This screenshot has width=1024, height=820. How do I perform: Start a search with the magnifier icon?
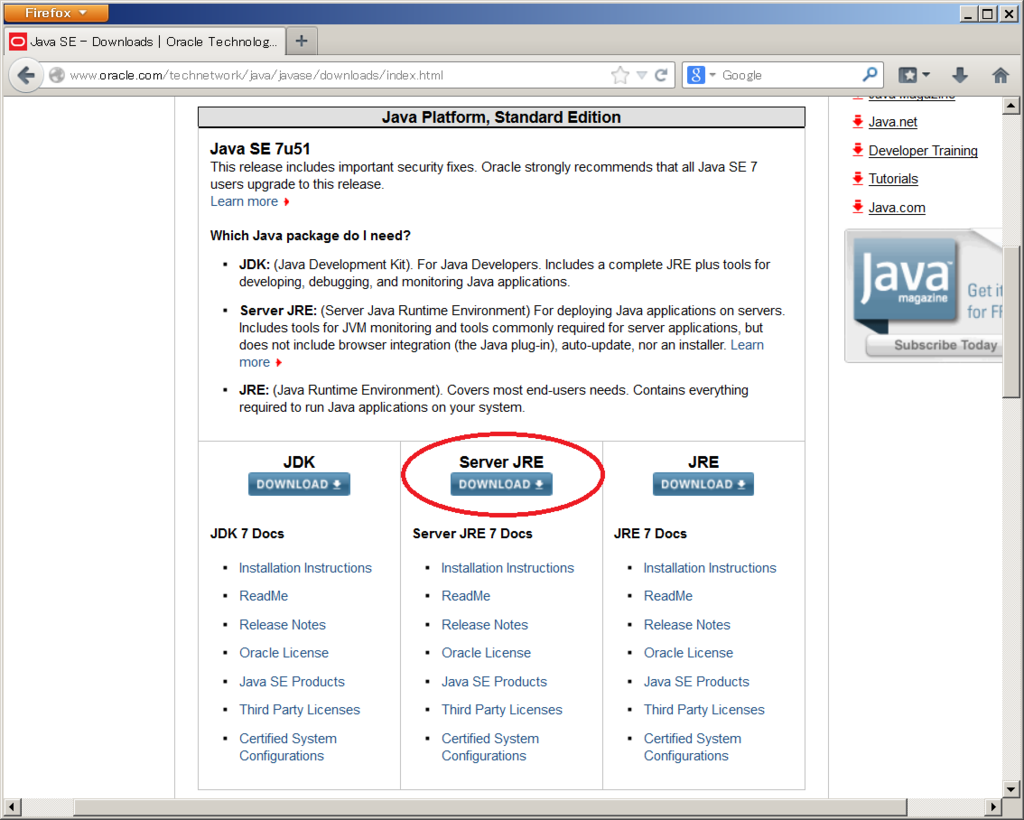870,74
